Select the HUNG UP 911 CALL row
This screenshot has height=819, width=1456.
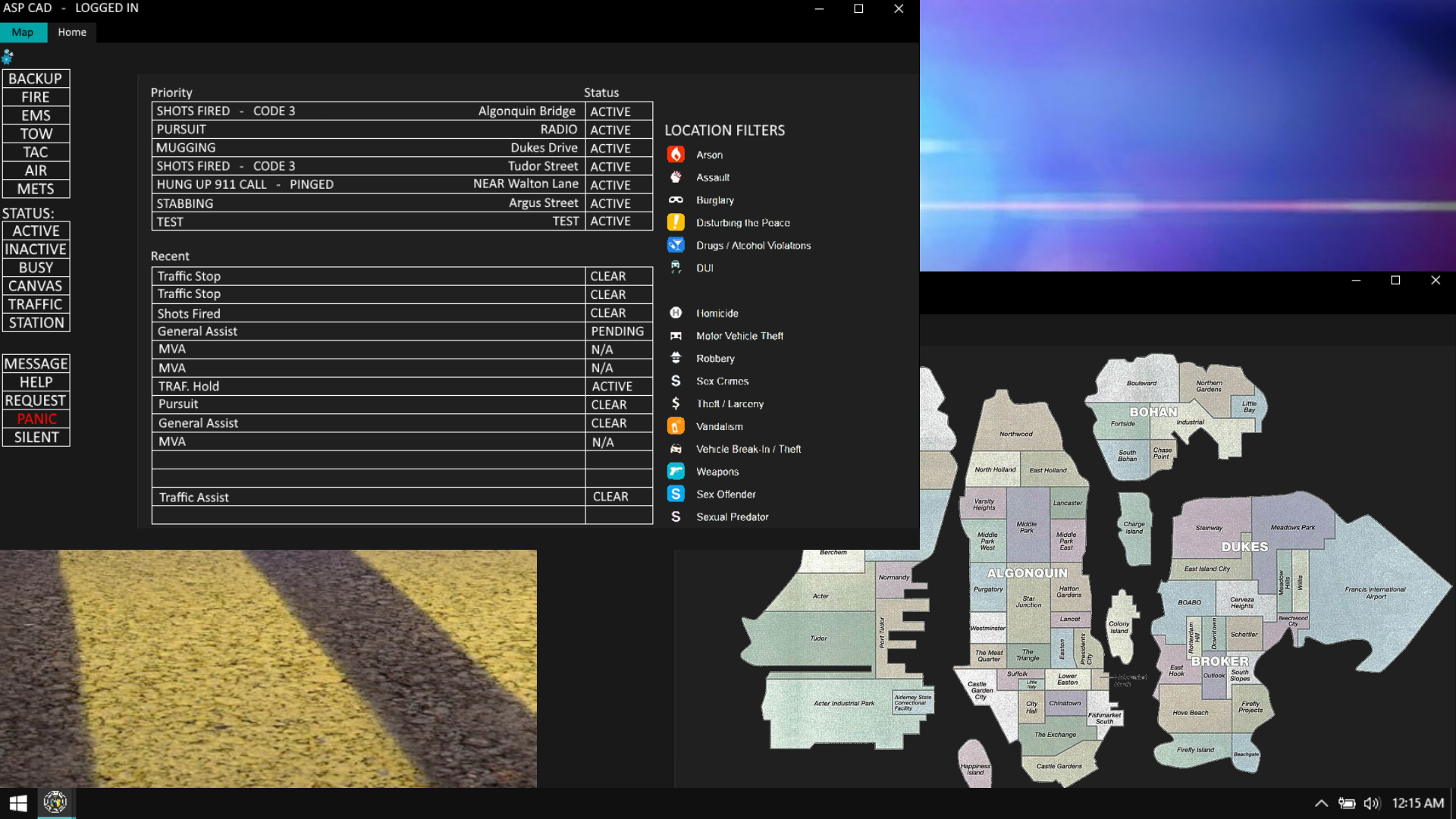point(402,184)
